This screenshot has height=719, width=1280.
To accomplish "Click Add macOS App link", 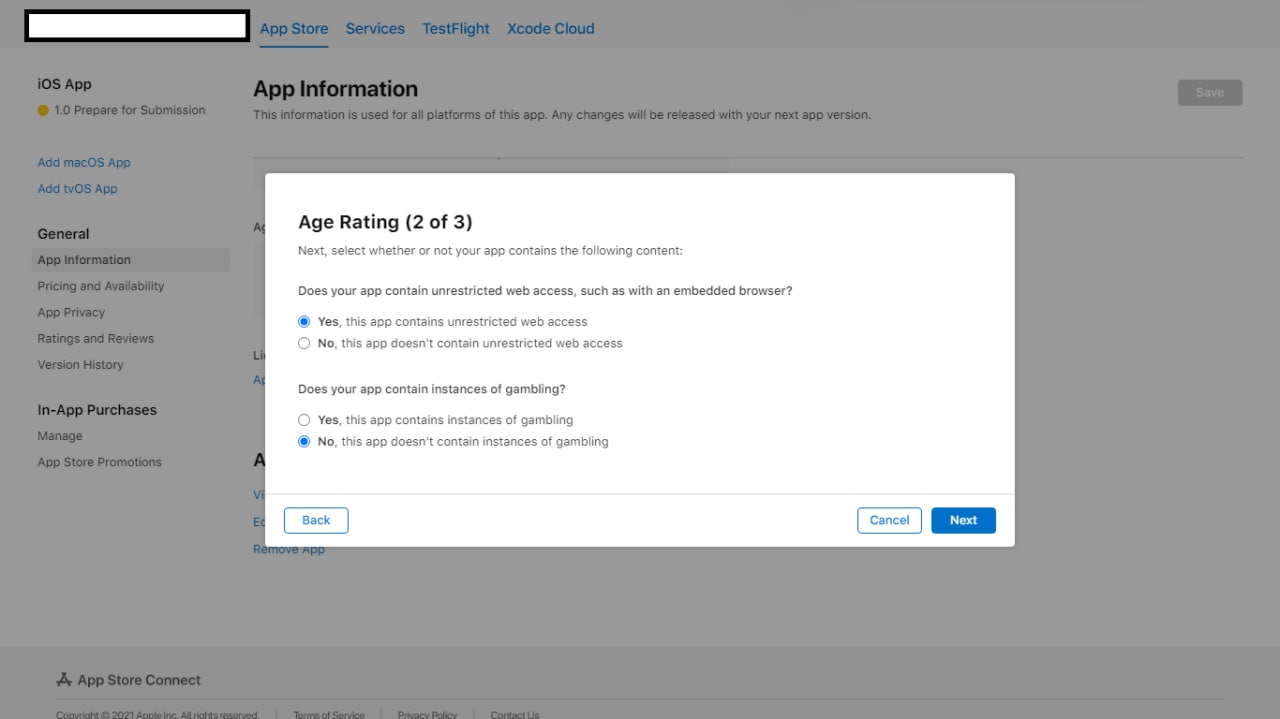I will (84, 162).
